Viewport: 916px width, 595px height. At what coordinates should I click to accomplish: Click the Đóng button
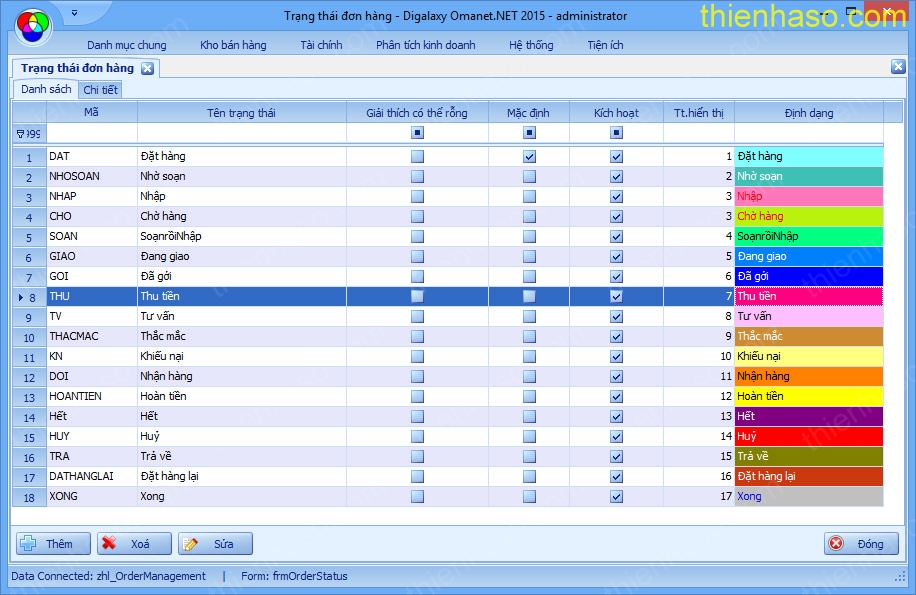tap(861, 544)
